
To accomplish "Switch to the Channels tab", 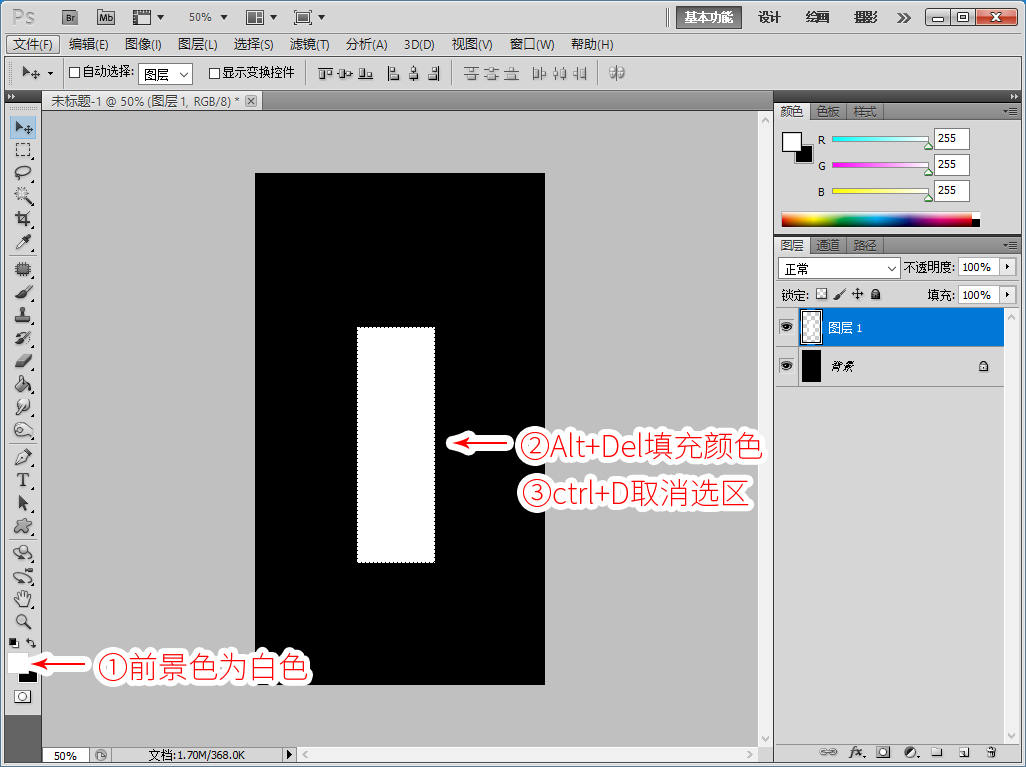I will point(828,245).
